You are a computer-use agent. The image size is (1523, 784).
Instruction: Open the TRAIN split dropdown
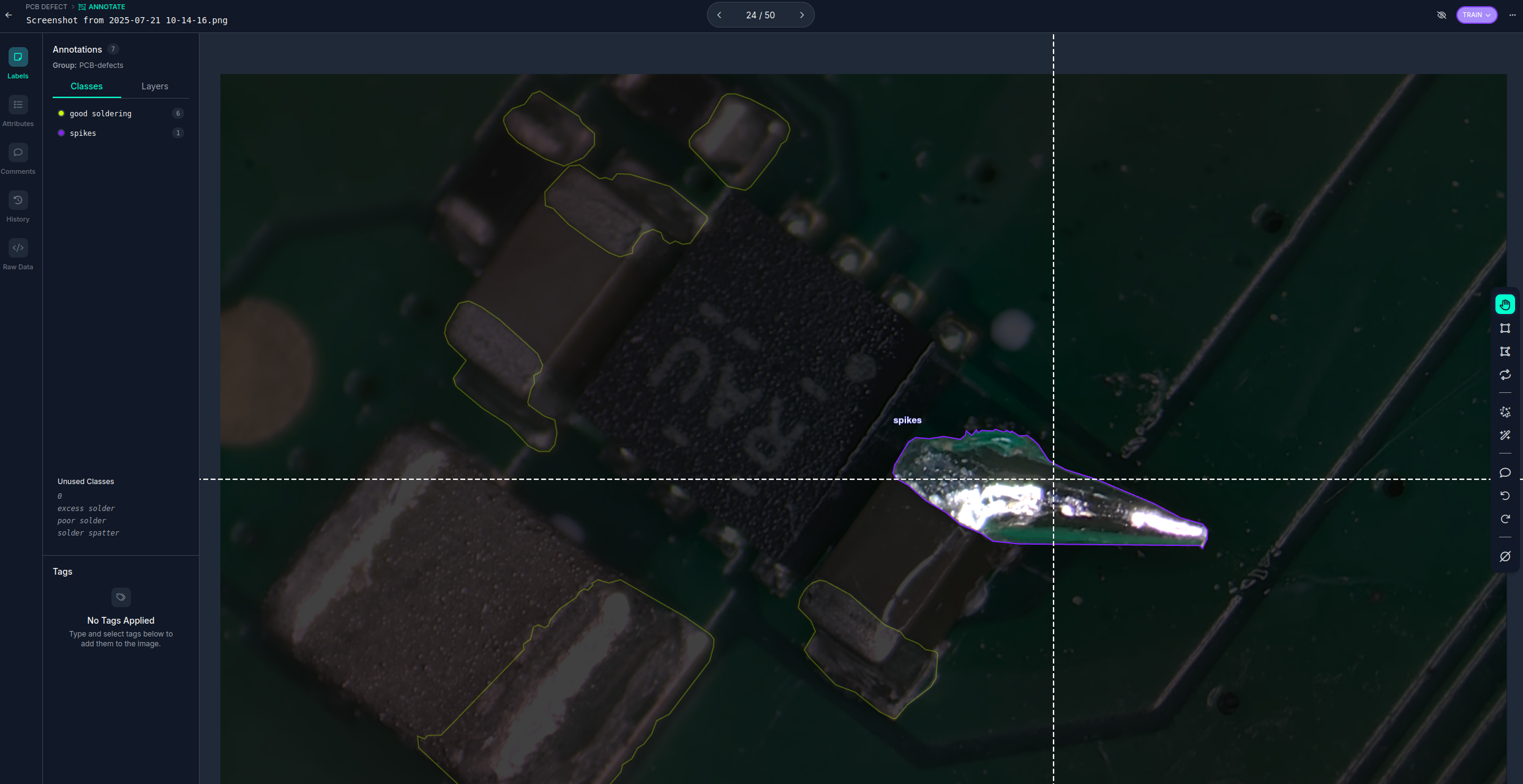tap(1476, 15)
